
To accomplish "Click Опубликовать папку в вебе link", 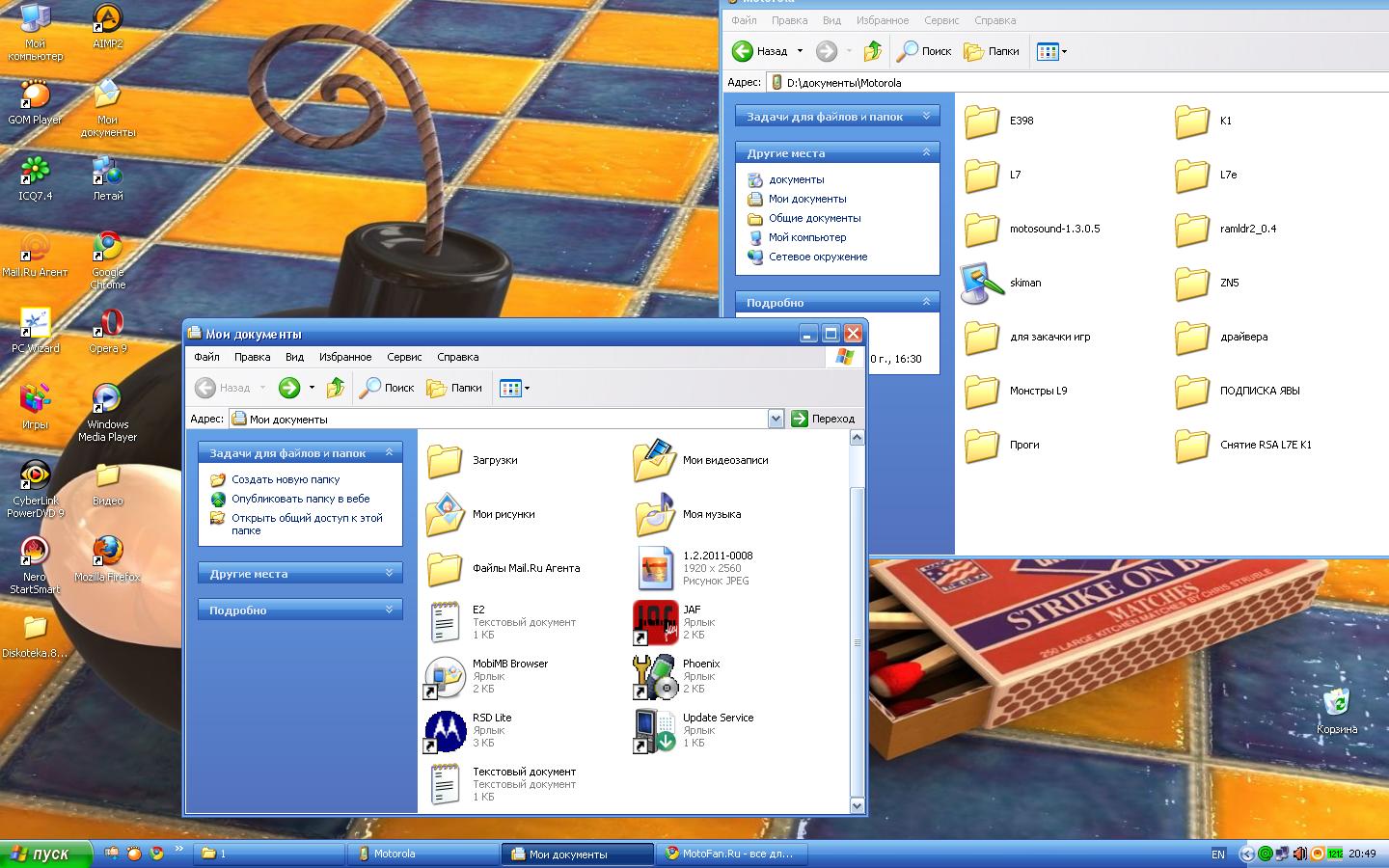I will point(301,499).
